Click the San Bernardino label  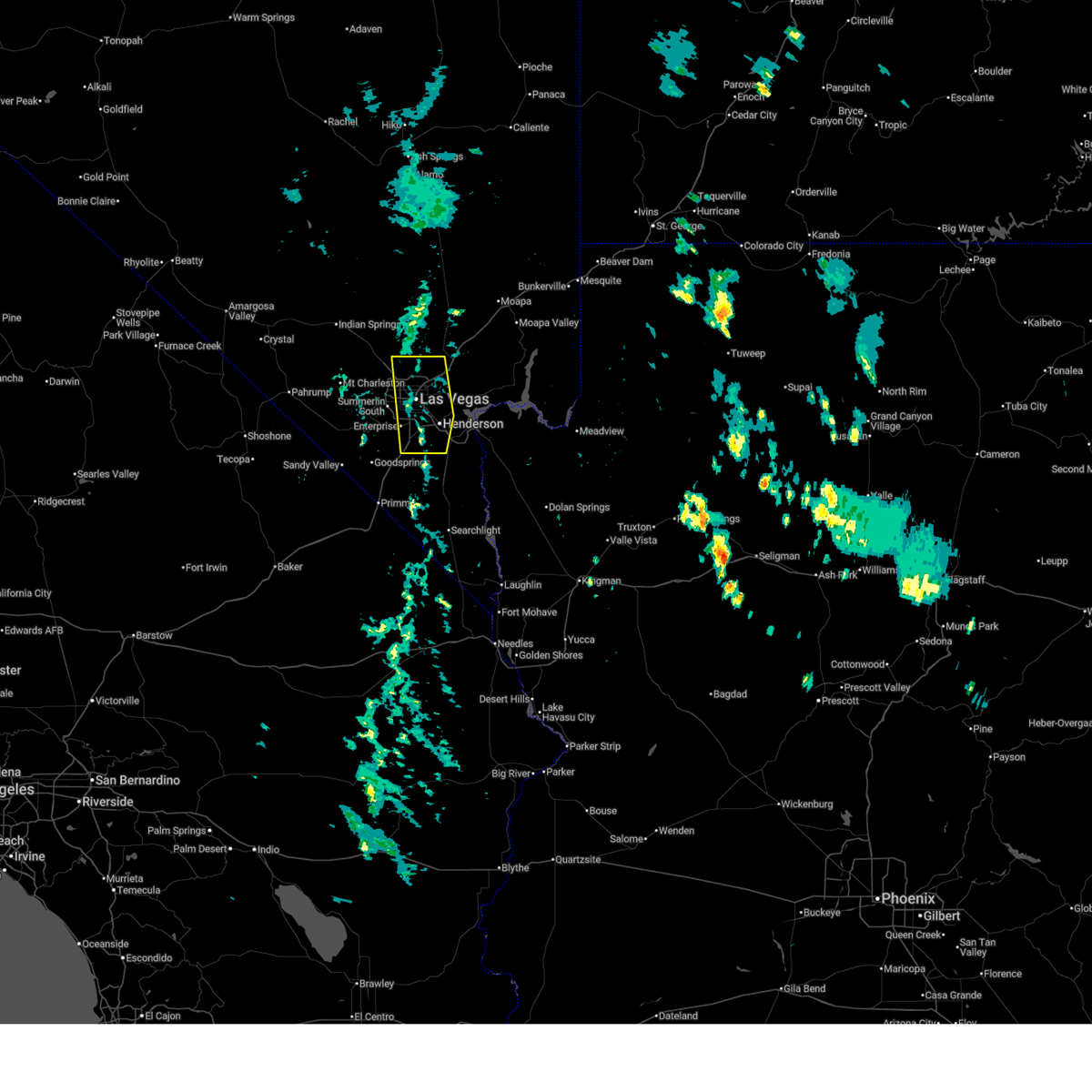137,781
